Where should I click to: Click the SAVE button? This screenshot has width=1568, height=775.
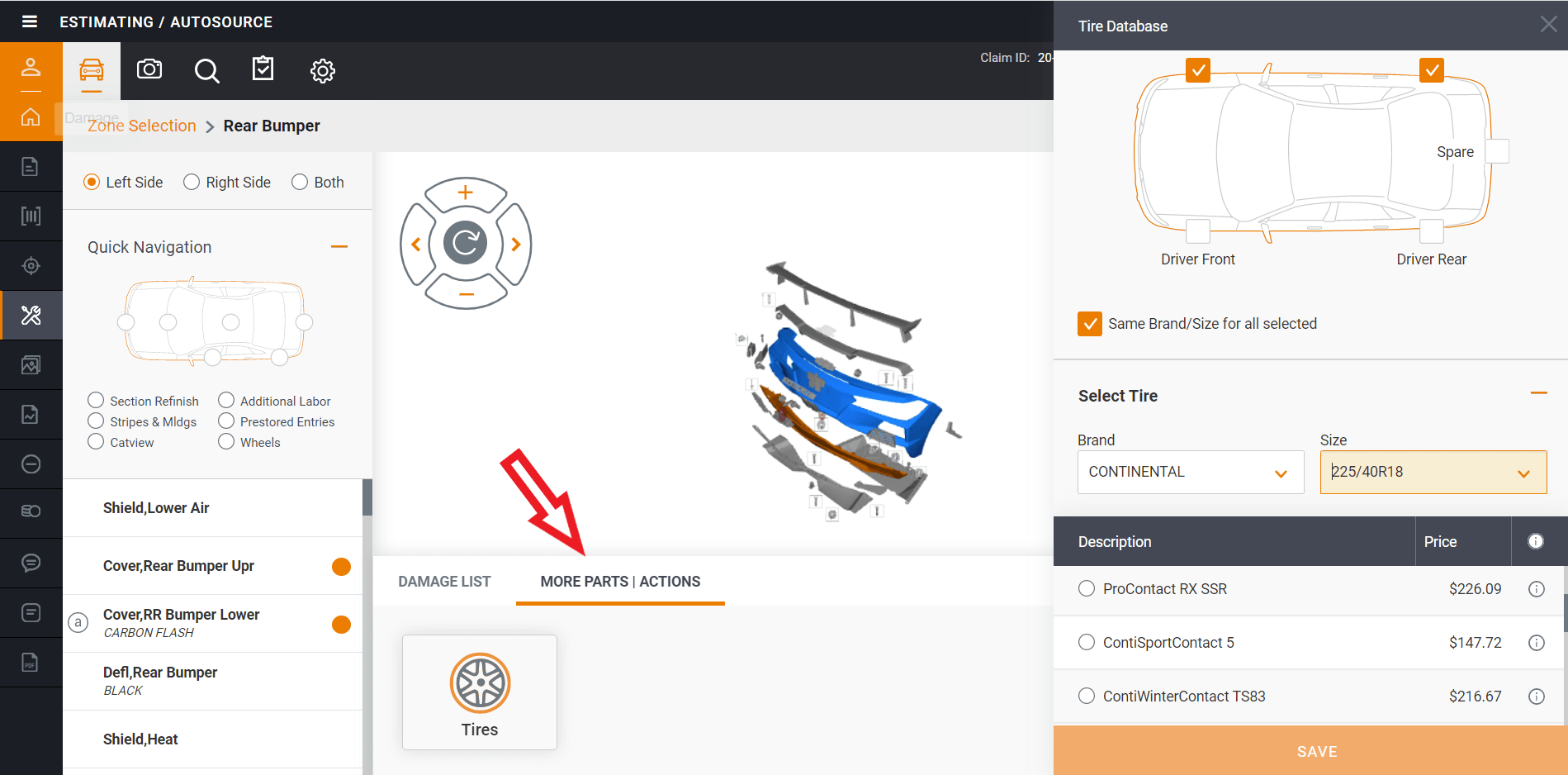coord(1316,751)
